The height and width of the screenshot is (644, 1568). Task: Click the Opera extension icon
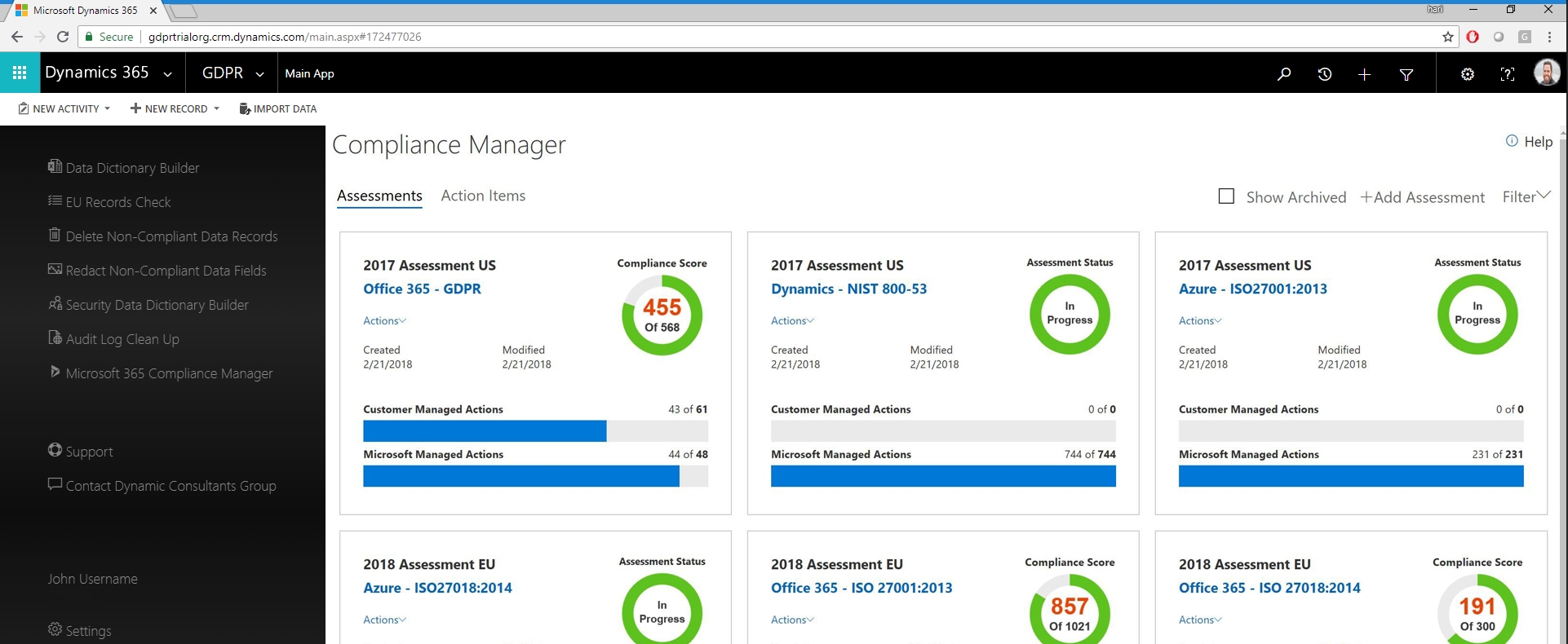point(1473,37)
